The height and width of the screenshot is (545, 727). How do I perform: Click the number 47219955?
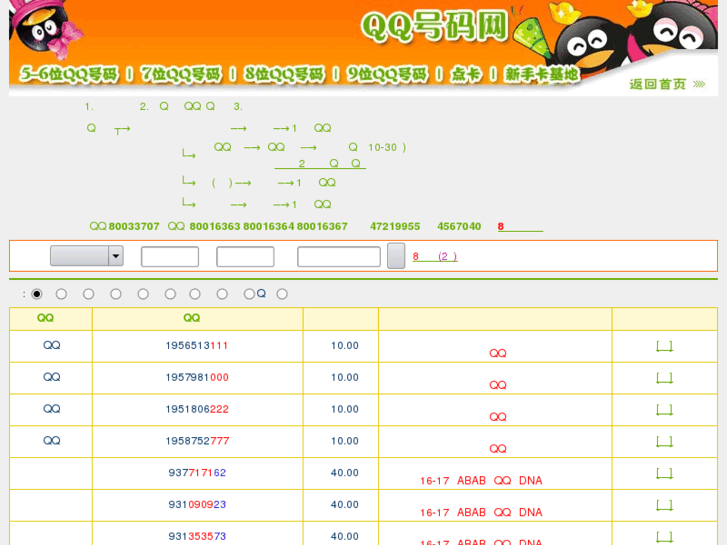click(x=395, y=226)
